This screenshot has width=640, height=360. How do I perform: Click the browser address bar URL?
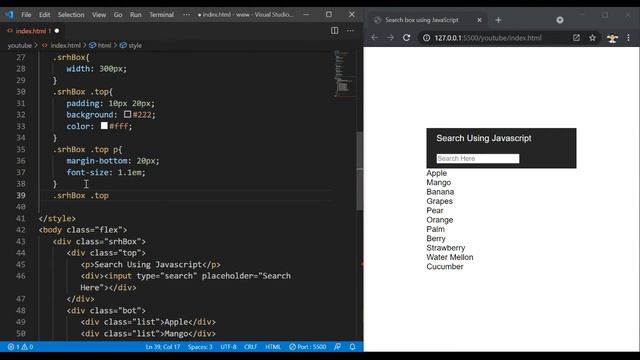pos(488,38)
